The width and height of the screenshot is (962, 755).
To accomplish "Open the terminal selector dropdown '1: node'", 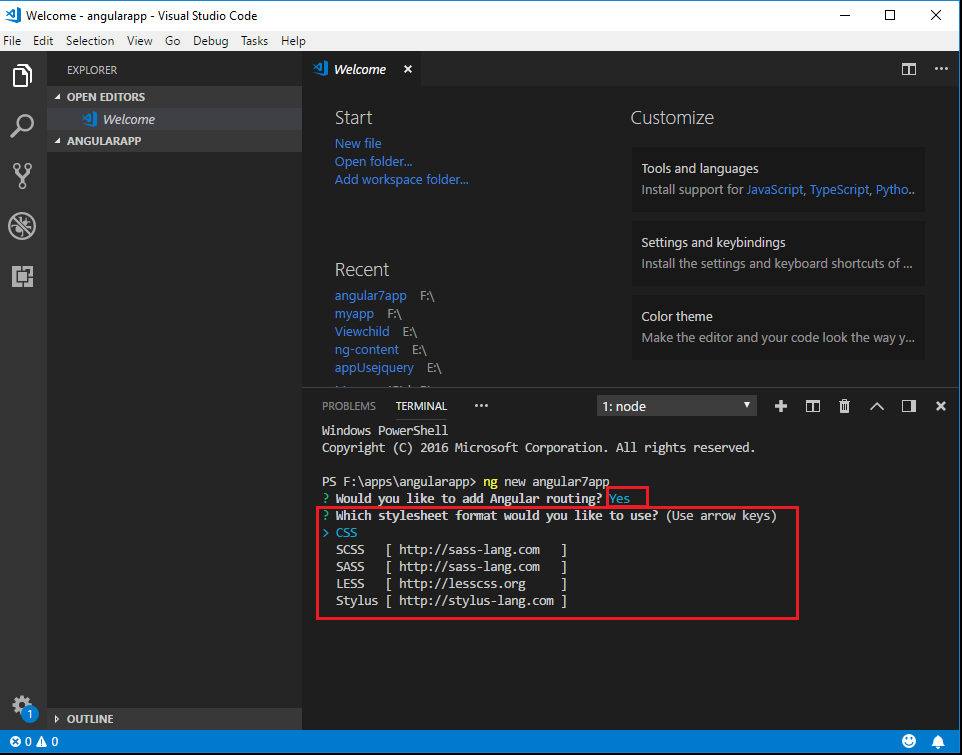I will tap(676, 406).
